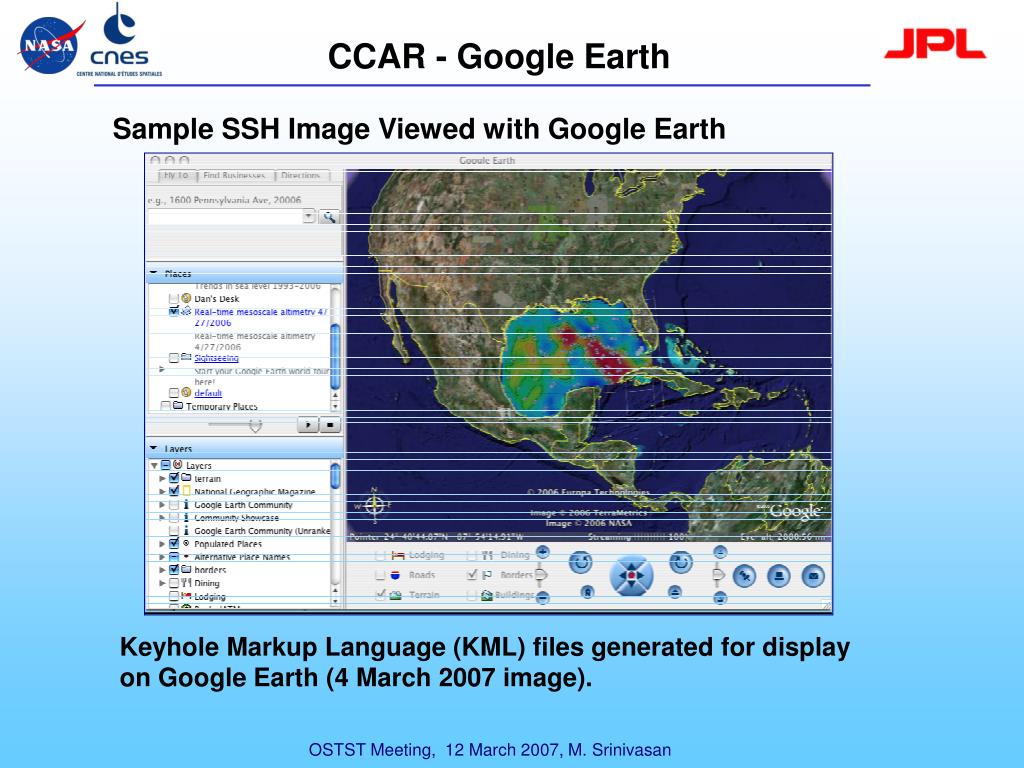Click the Places list scrollbar thumb

point(336,356)
